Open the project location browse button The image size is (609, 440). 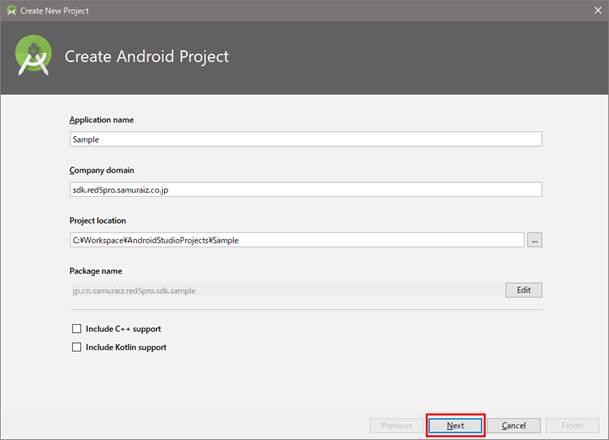(x=534, y=240)
